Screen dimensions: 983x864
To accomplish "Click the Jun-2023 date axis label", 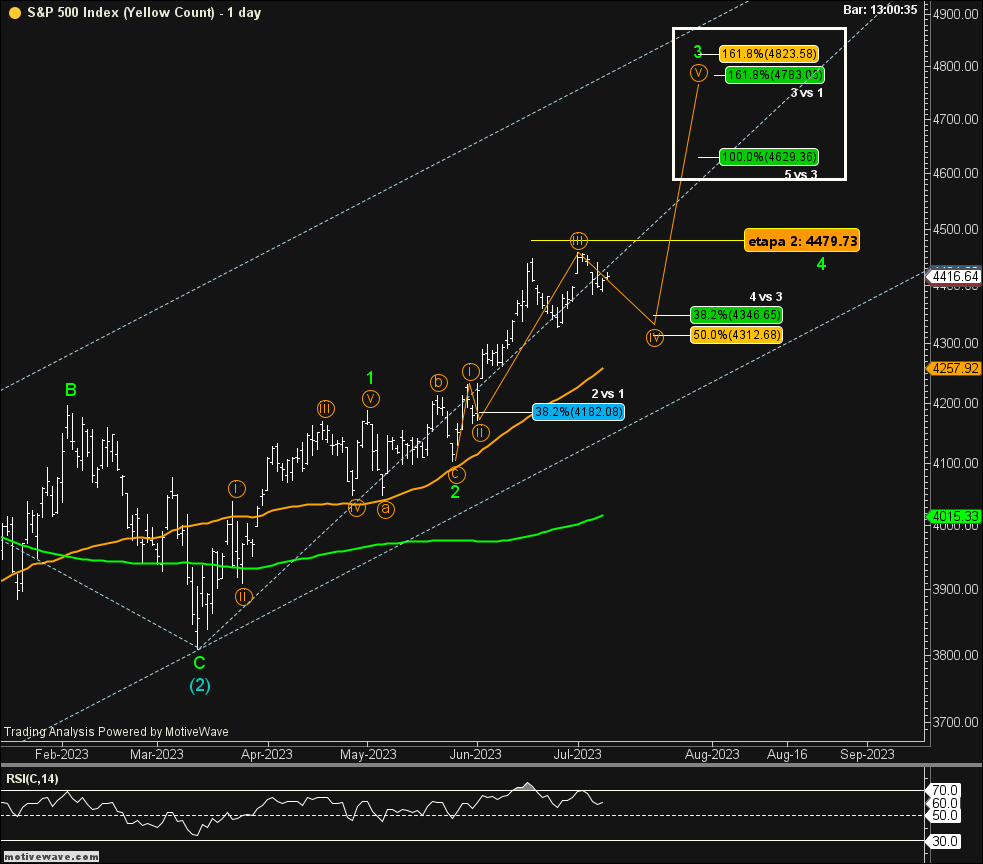I will (475, 754).
